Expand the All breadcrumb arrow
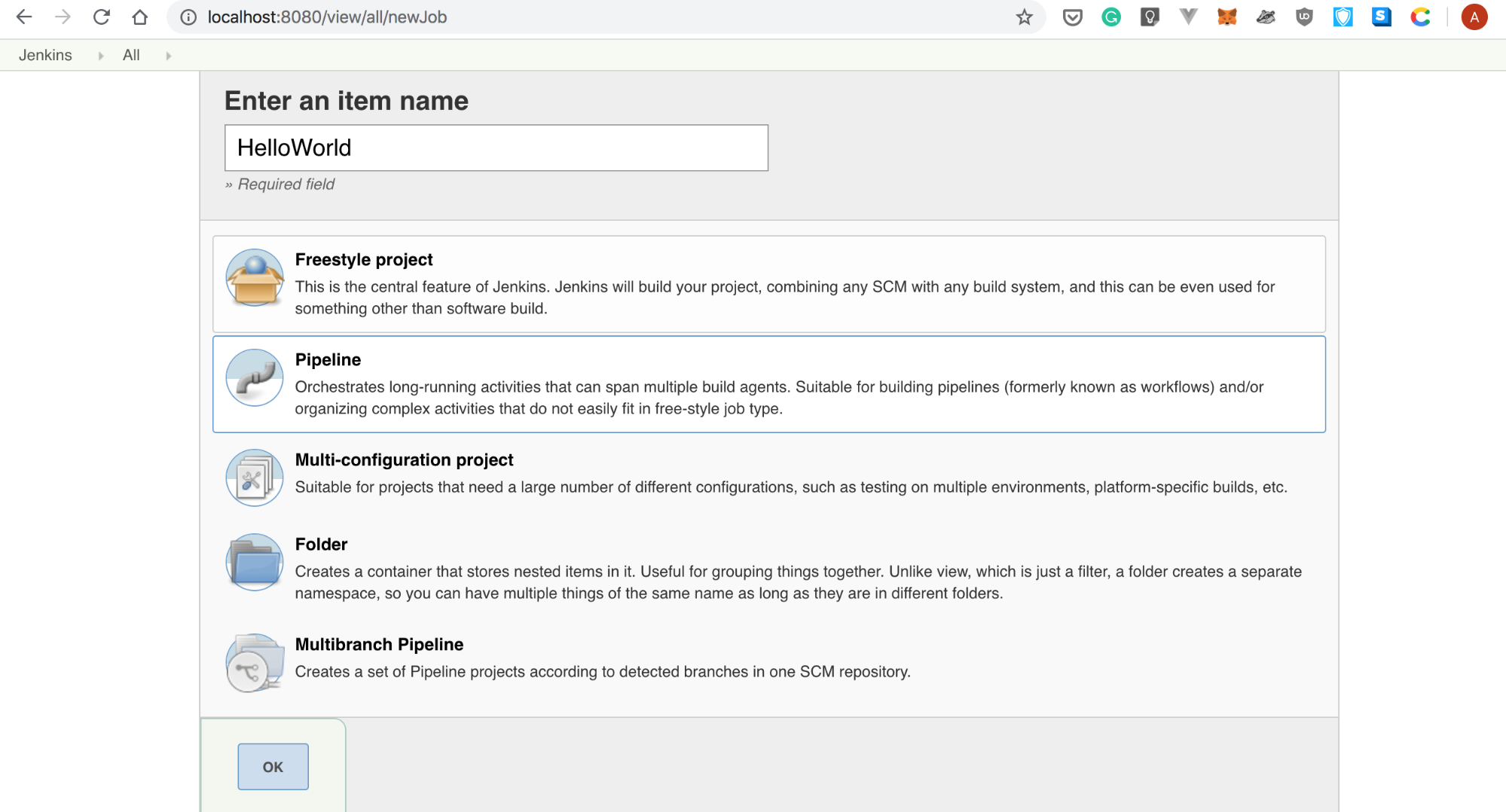The width and height of the screenshot is (1506, 812). [x=168, y=56]
